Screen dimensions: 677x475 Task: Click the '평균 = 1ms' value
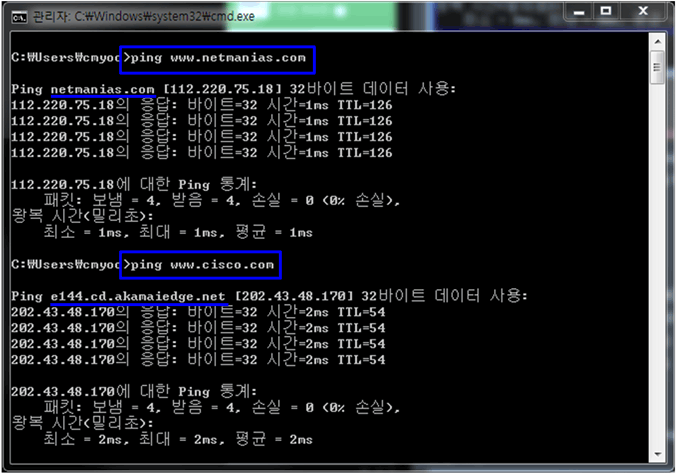274,232
